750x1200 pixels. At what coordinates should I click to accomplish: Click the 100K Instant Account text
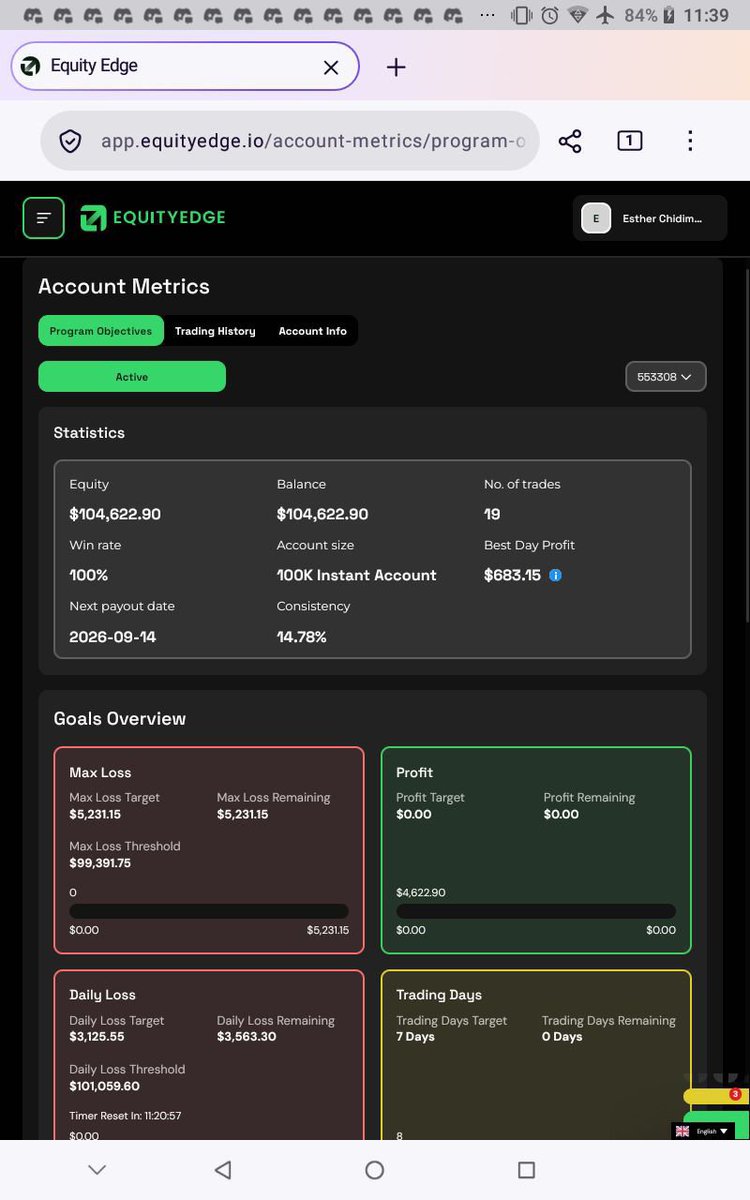click(357, 575)
